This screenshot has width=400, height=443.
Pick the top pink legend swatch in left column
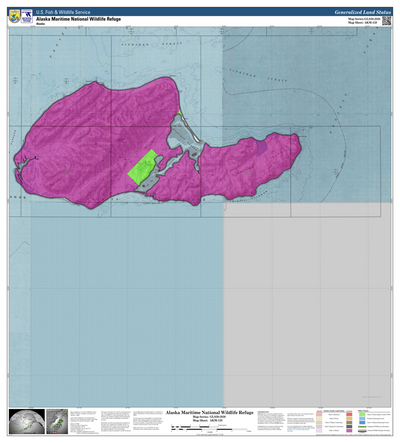319,414
